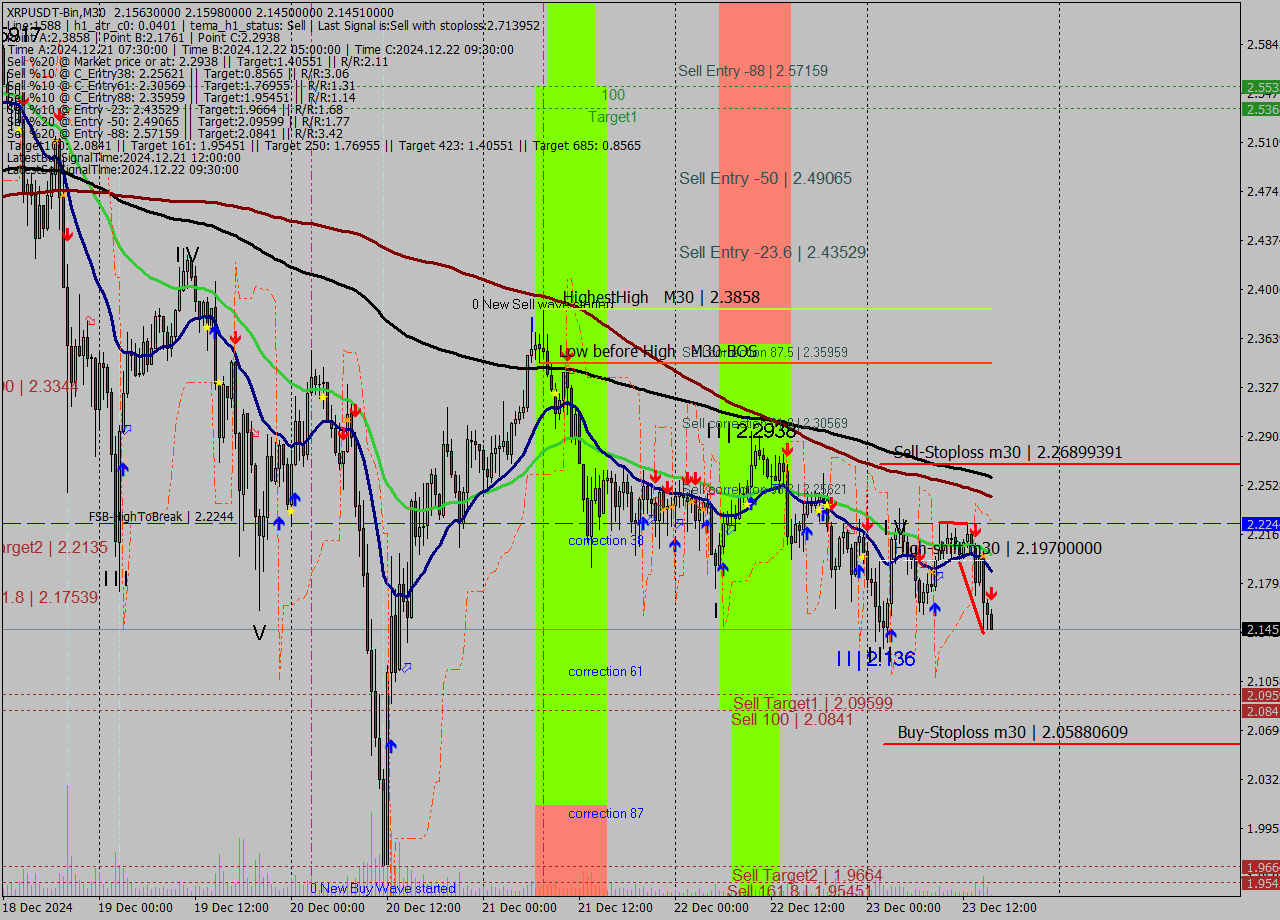Click the 2.584 price axis value
1280x920 pixels.
pos(1262,44)
